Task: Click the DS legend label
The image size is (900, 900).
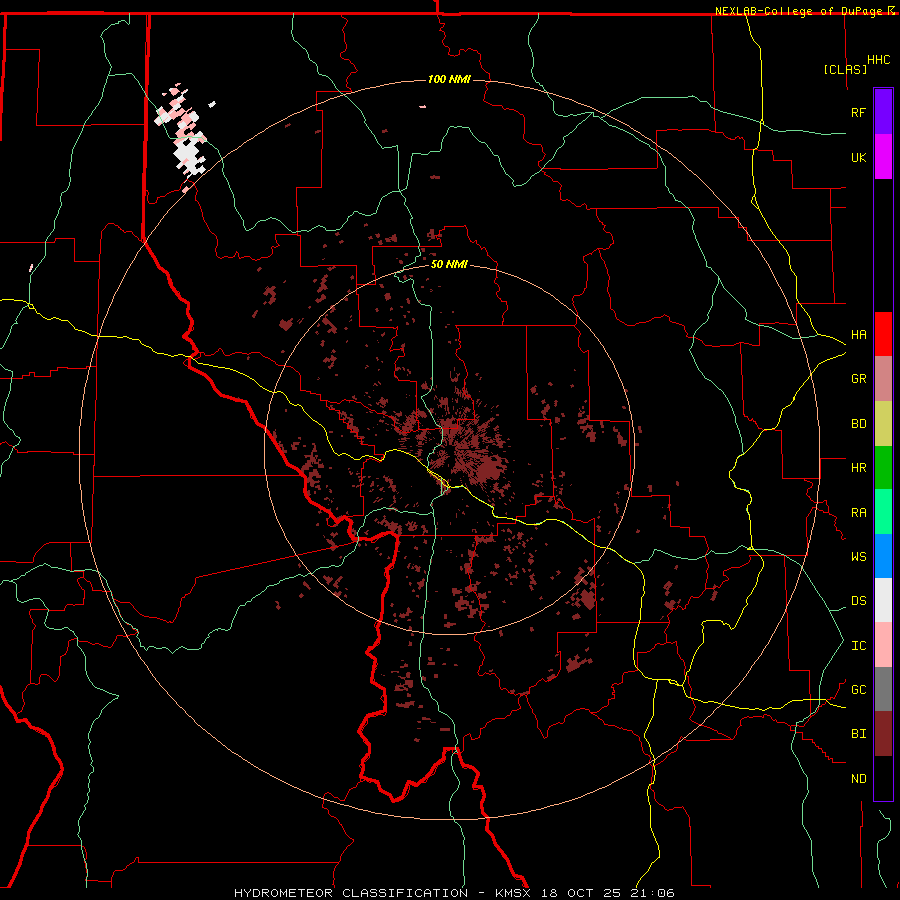Action: click(x=858, y=601)
